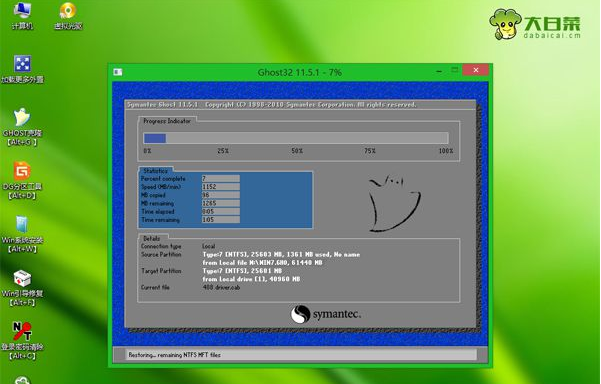Click the Ghost32 11.5.1 title bar
This screenshot has height=384, width=601.
coord(299,72)
